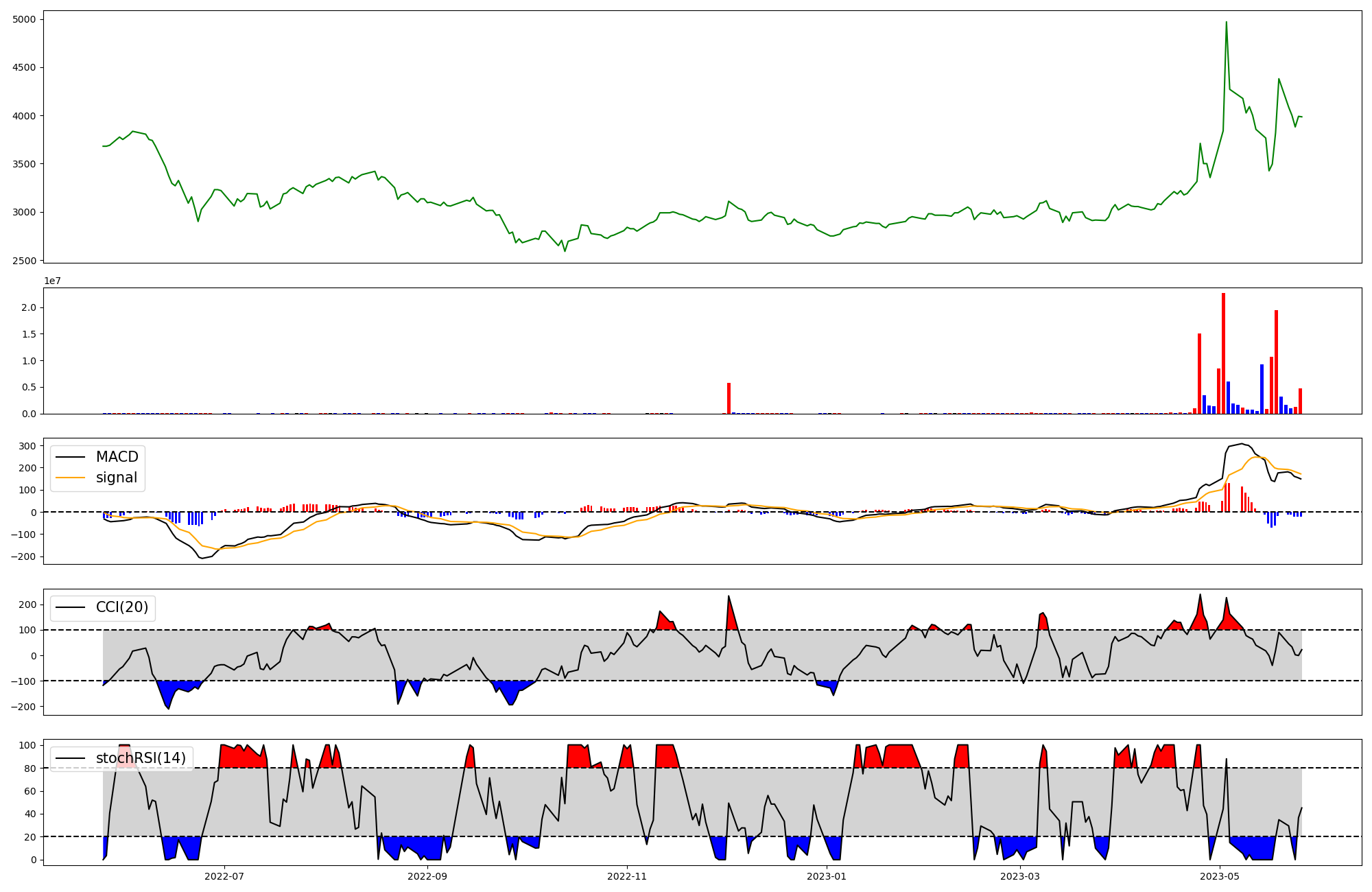This screenshot has height=892, width=1372.
Task: Click the 2023-01 x-axis date label
Action: coord(827,876)
